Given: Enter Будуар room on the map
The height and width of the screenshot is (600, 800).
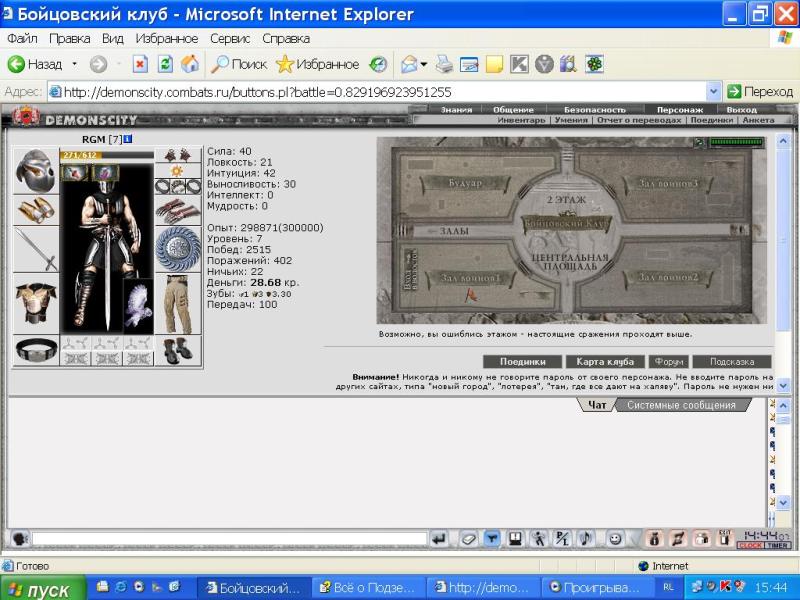Looking at the screenshot, I should (465, 183).
